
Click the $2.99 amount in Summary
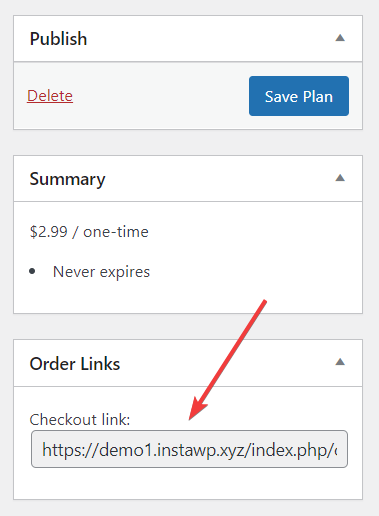click(x=49, y=232)
